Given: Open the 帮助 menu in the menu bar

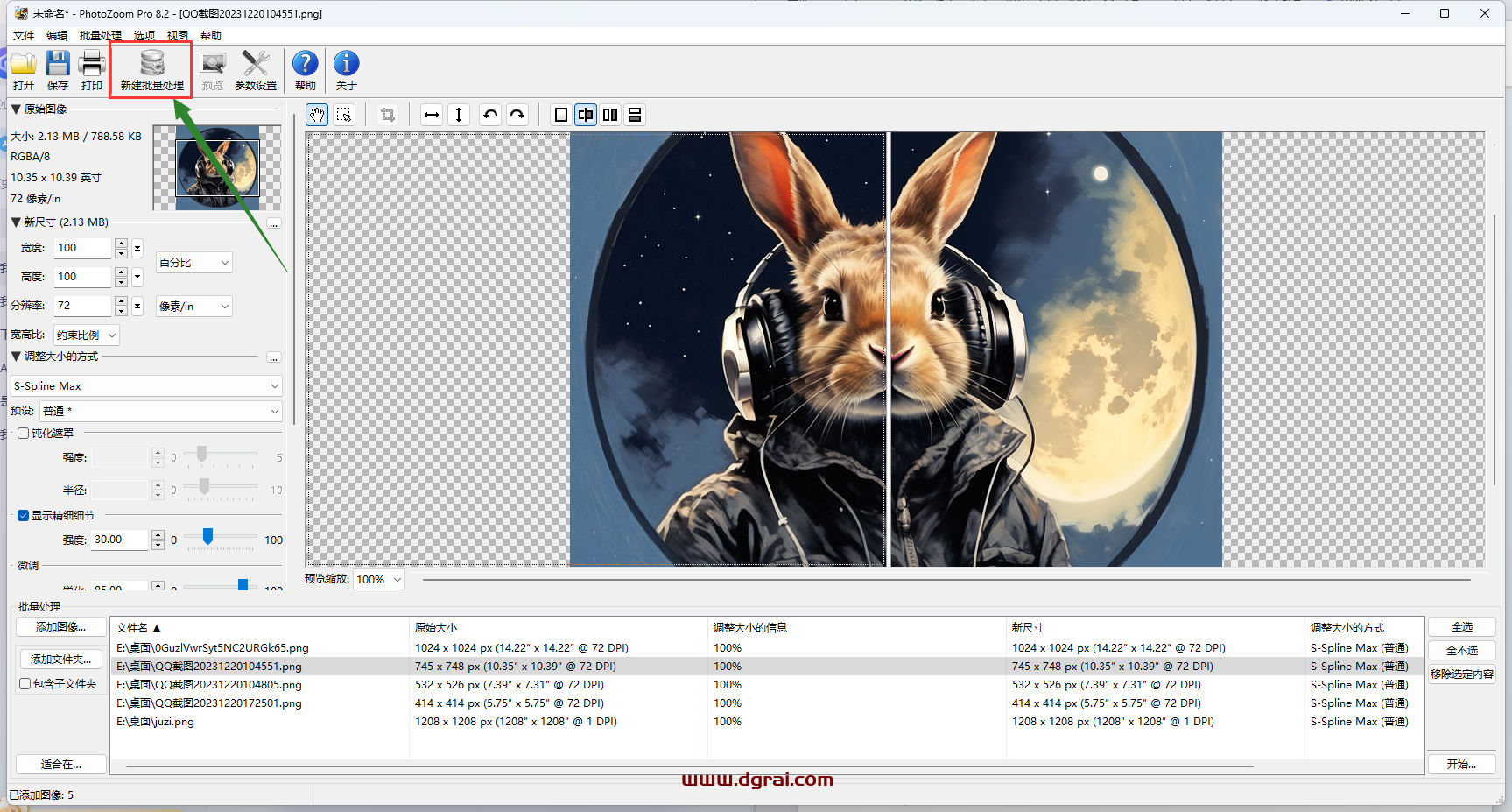Looking at the screenshot, I should pyautogui.click(x=211, y=36).
